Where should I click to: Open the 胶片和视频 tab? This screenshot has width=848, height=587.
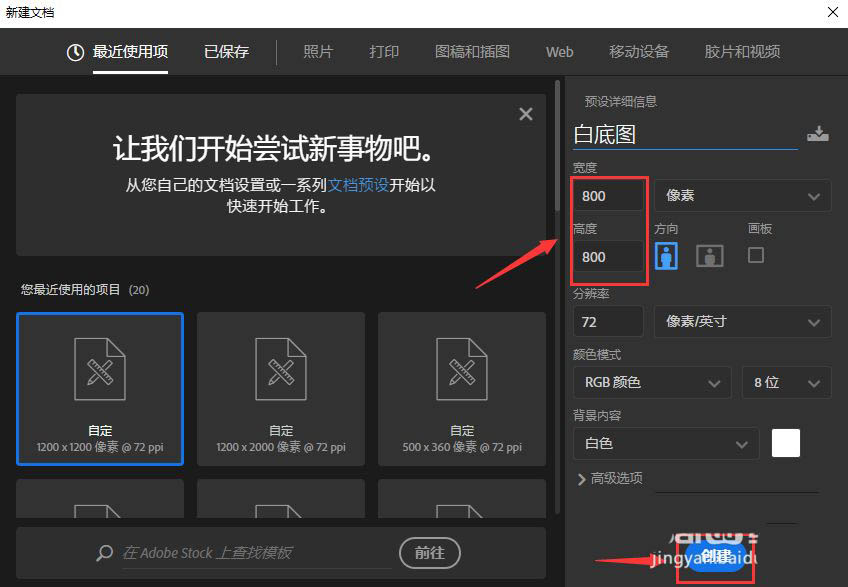pos(742,52)
